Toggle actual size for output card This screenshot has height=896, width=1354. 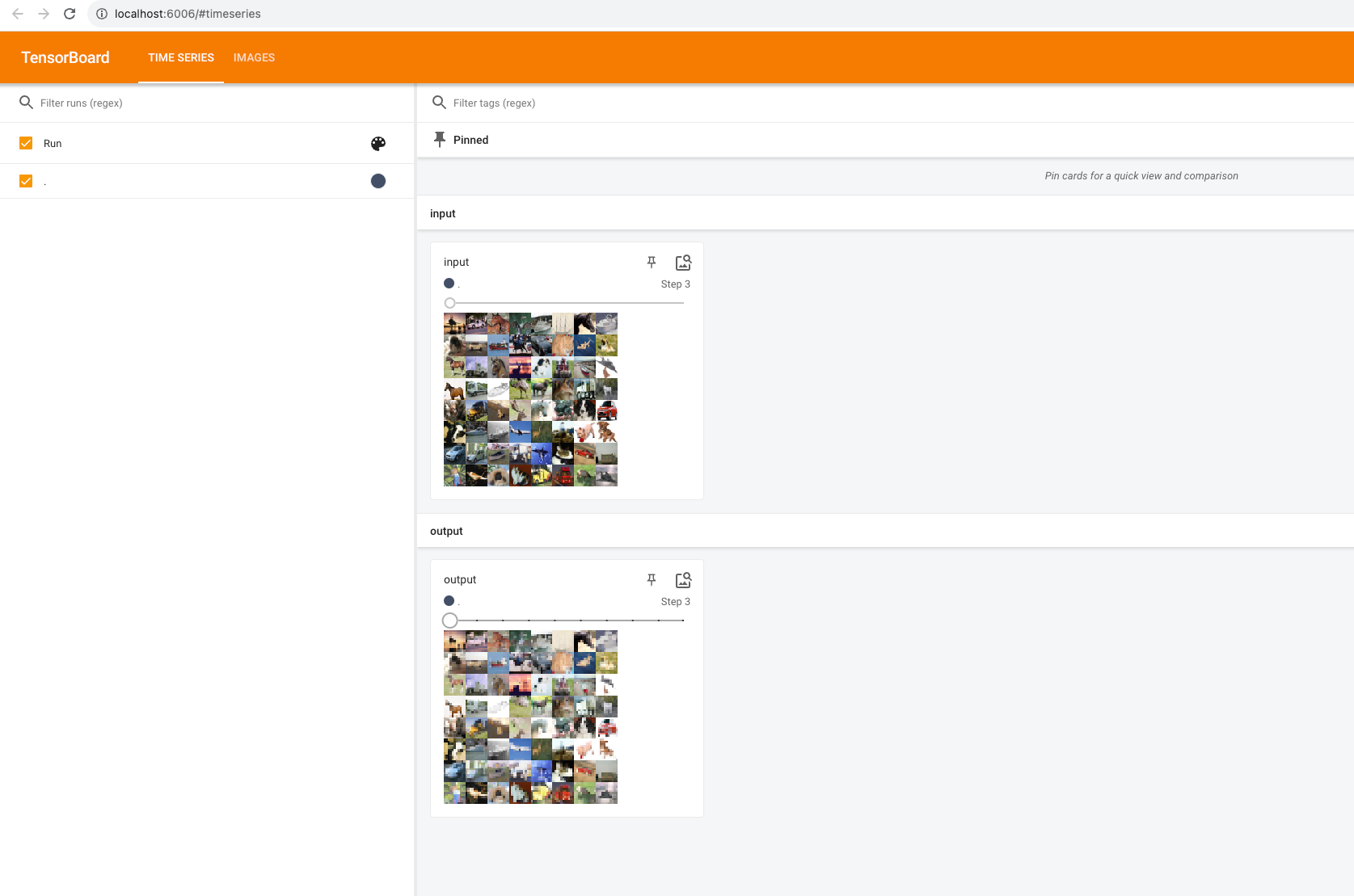(x=683, y=579)
